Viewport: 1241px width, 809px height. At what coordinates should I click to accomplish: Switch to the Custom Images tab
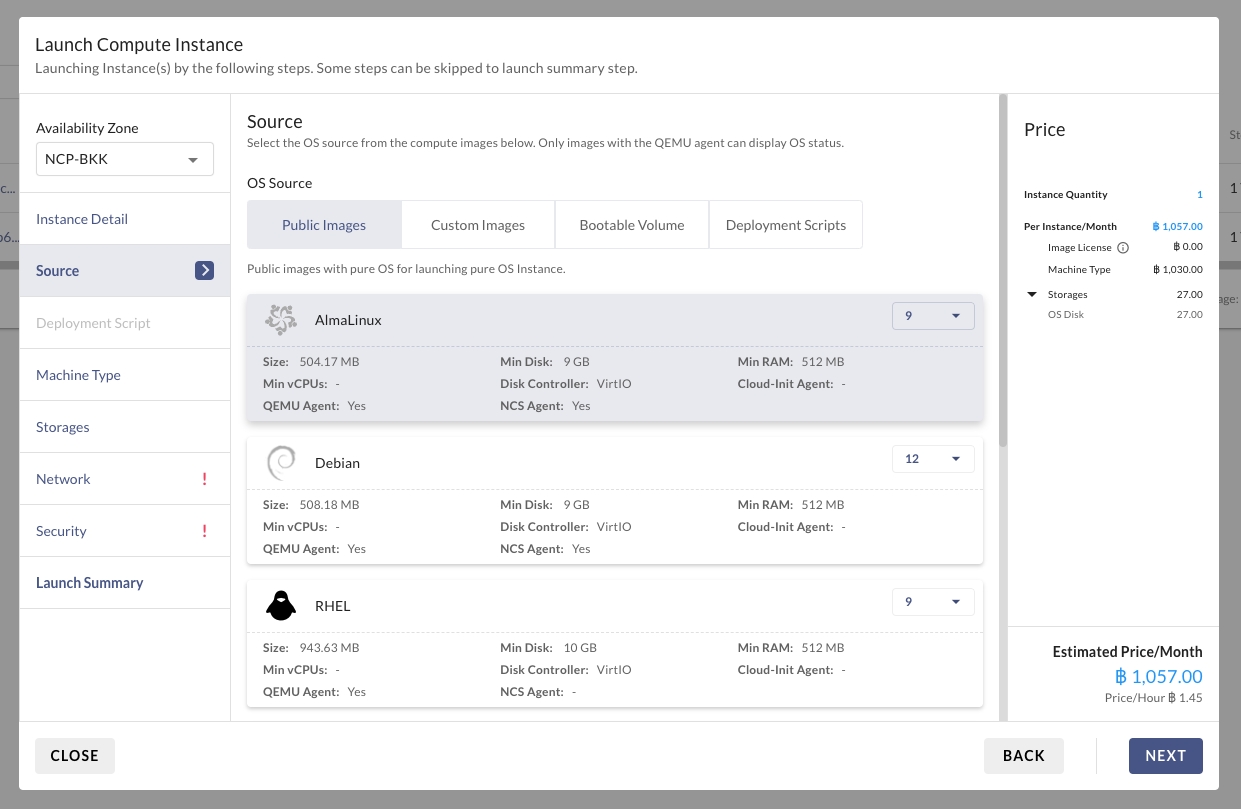point(477,225)
